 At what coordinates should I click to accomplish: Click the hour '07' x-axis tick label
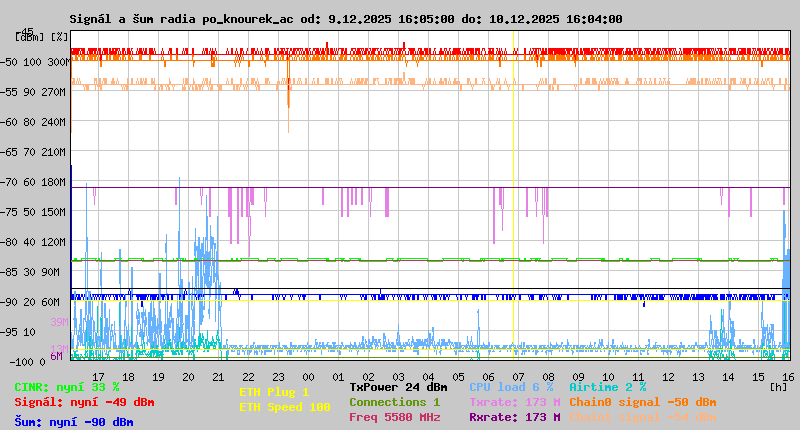click(518, 377)
